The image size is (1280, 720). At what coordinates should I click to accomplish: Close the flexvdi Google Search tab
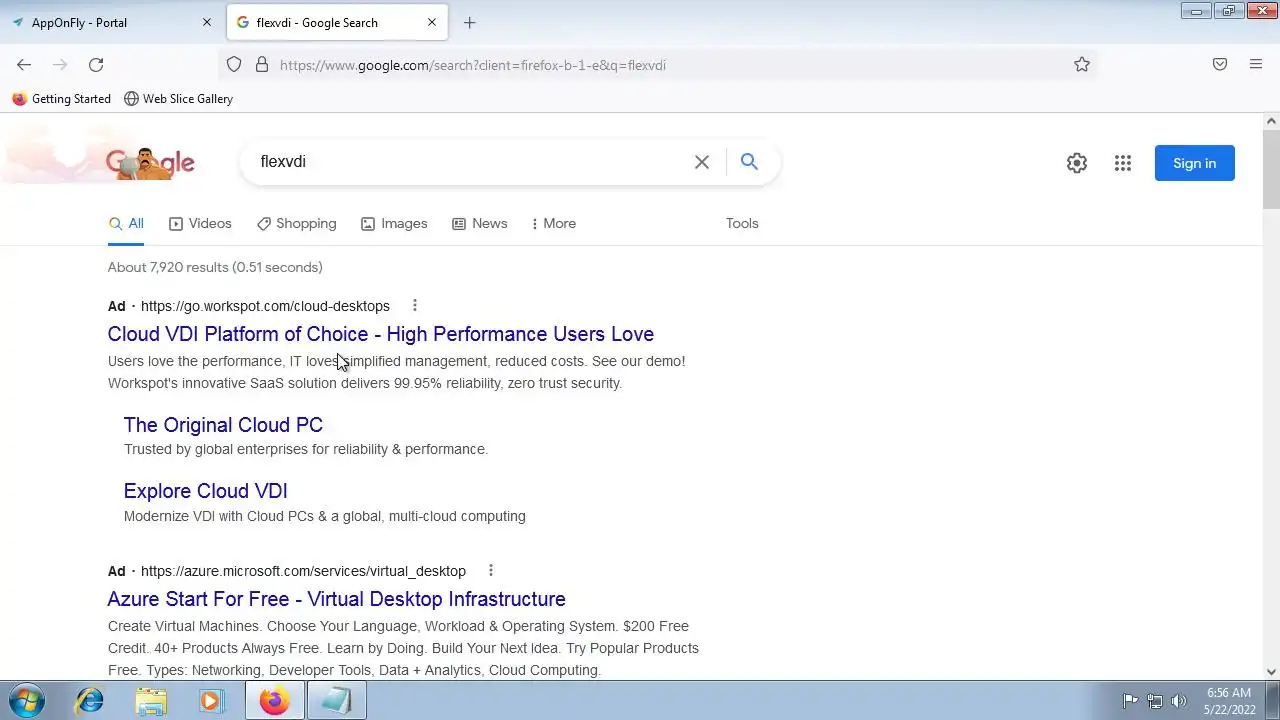point(432,22)
